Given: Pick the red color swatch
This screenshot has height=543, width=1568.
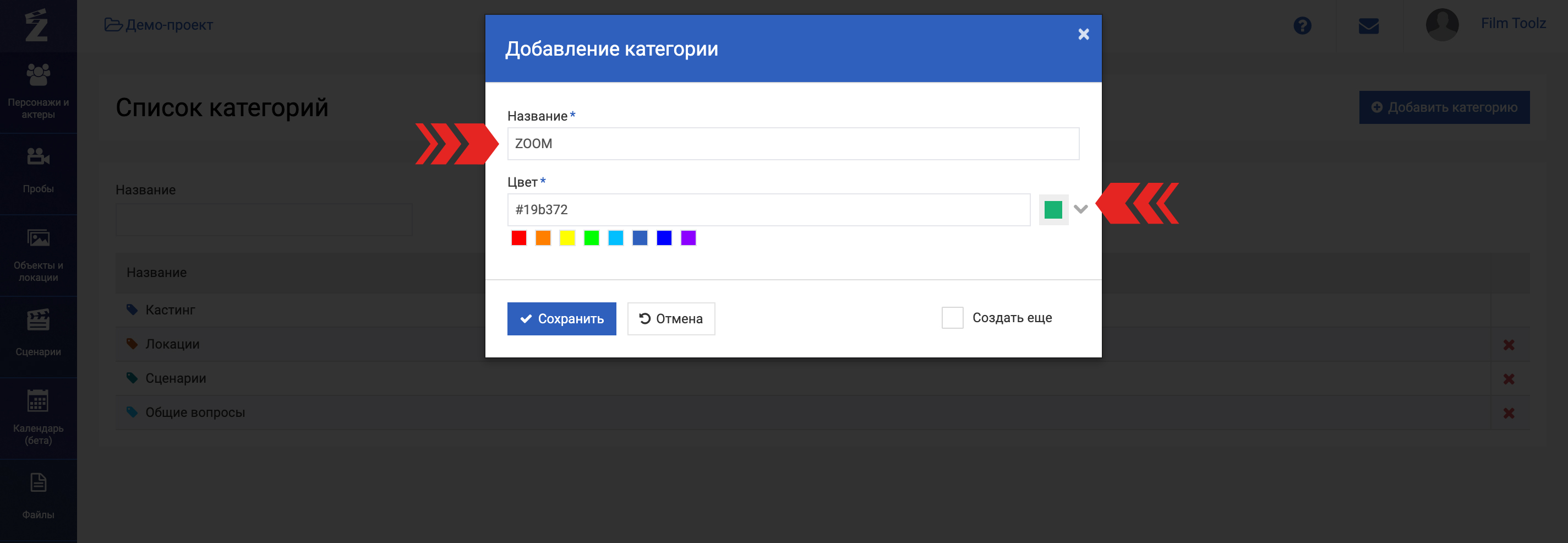Looking at the screenshot, I should click(518, 238).
